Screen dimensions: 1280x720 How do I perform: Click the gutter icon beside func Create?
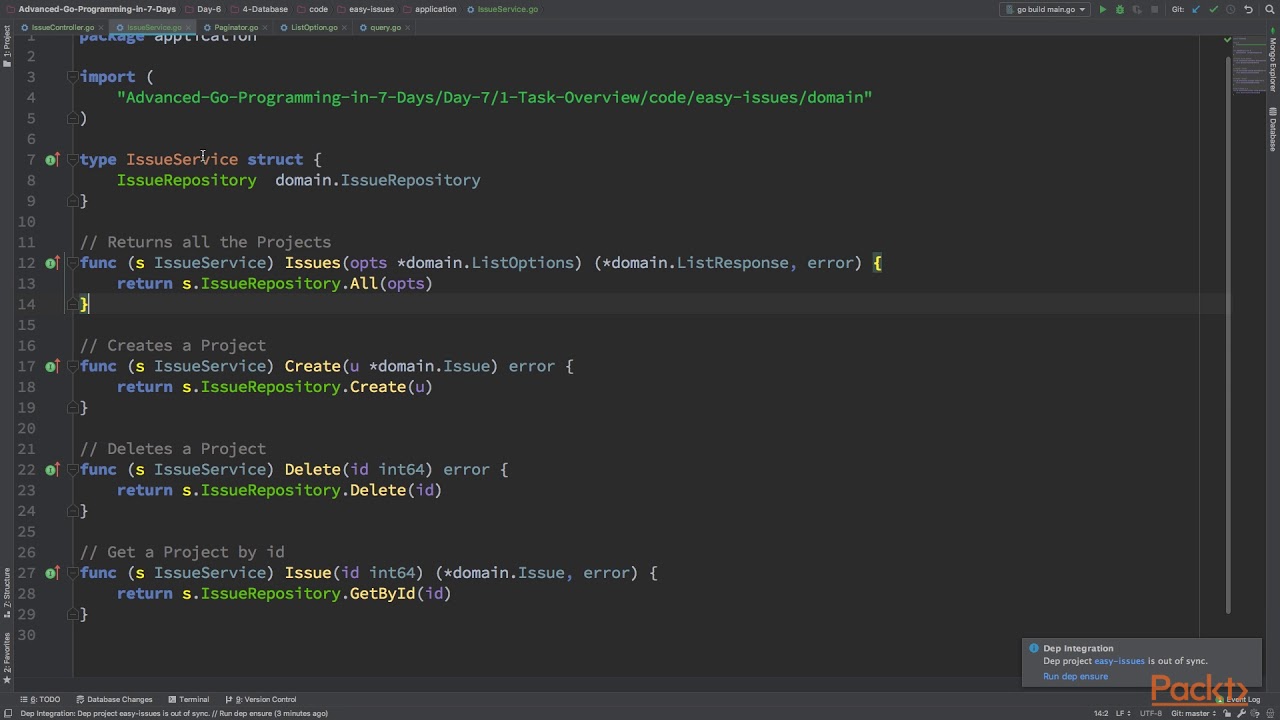click(52, 366)
